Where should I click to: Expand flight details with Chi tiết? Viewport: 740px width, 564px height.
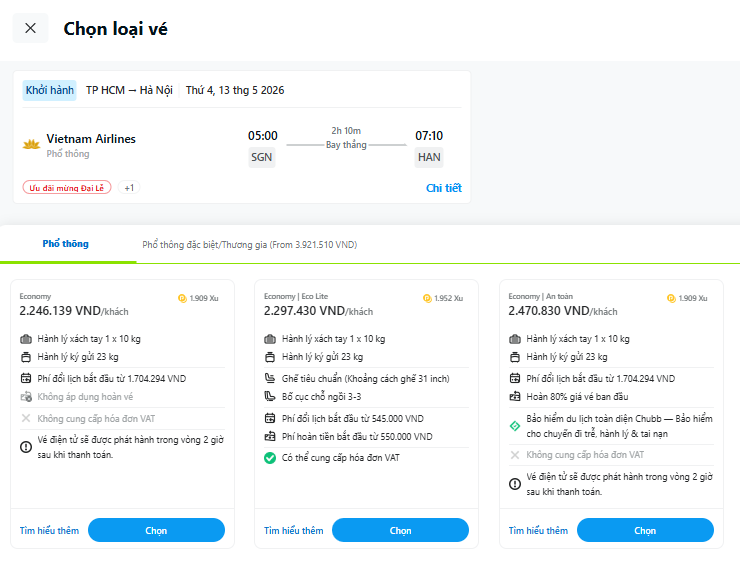click(443, 188)
